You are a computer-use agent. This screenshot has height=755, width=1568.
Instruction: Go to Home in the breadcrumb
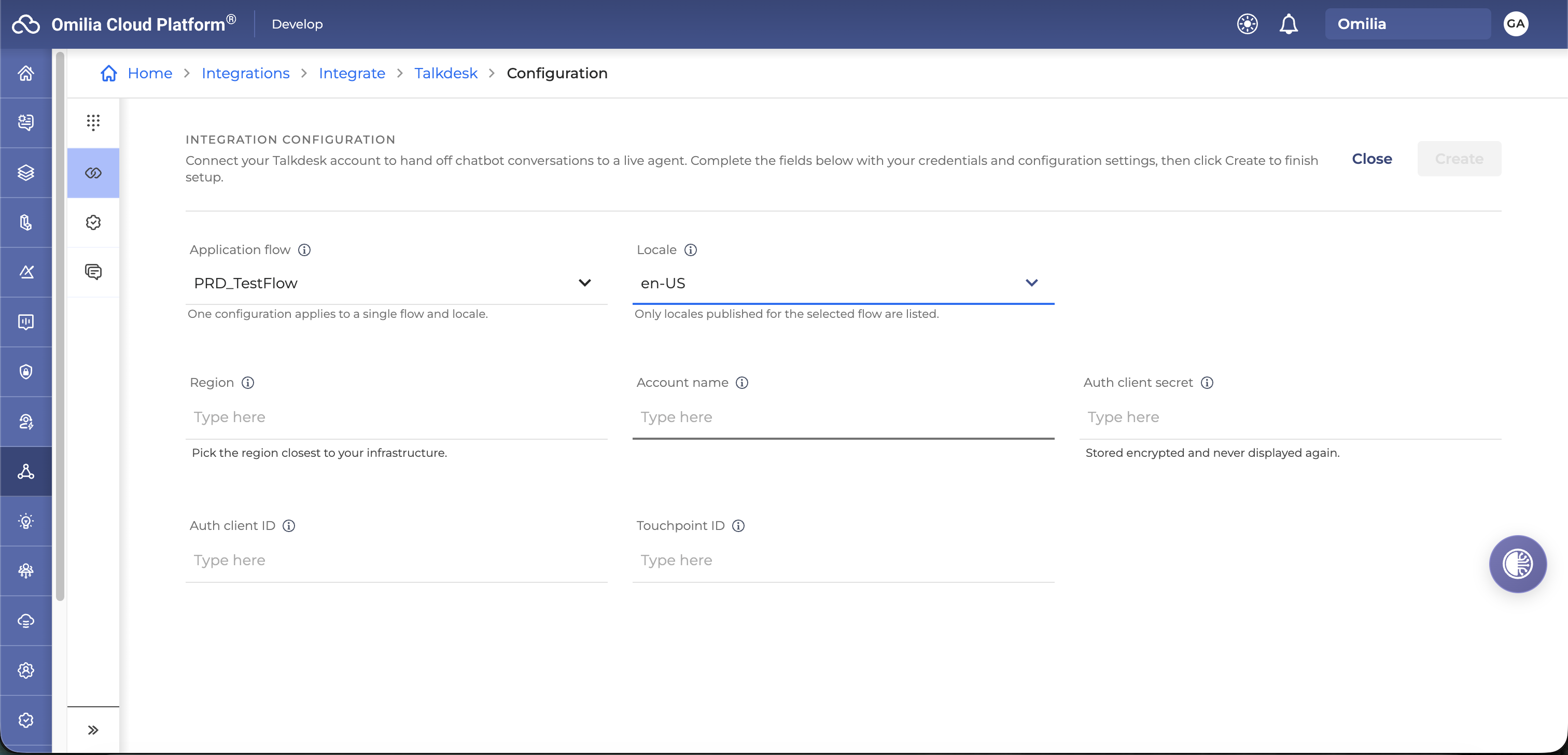coord(150,74)
